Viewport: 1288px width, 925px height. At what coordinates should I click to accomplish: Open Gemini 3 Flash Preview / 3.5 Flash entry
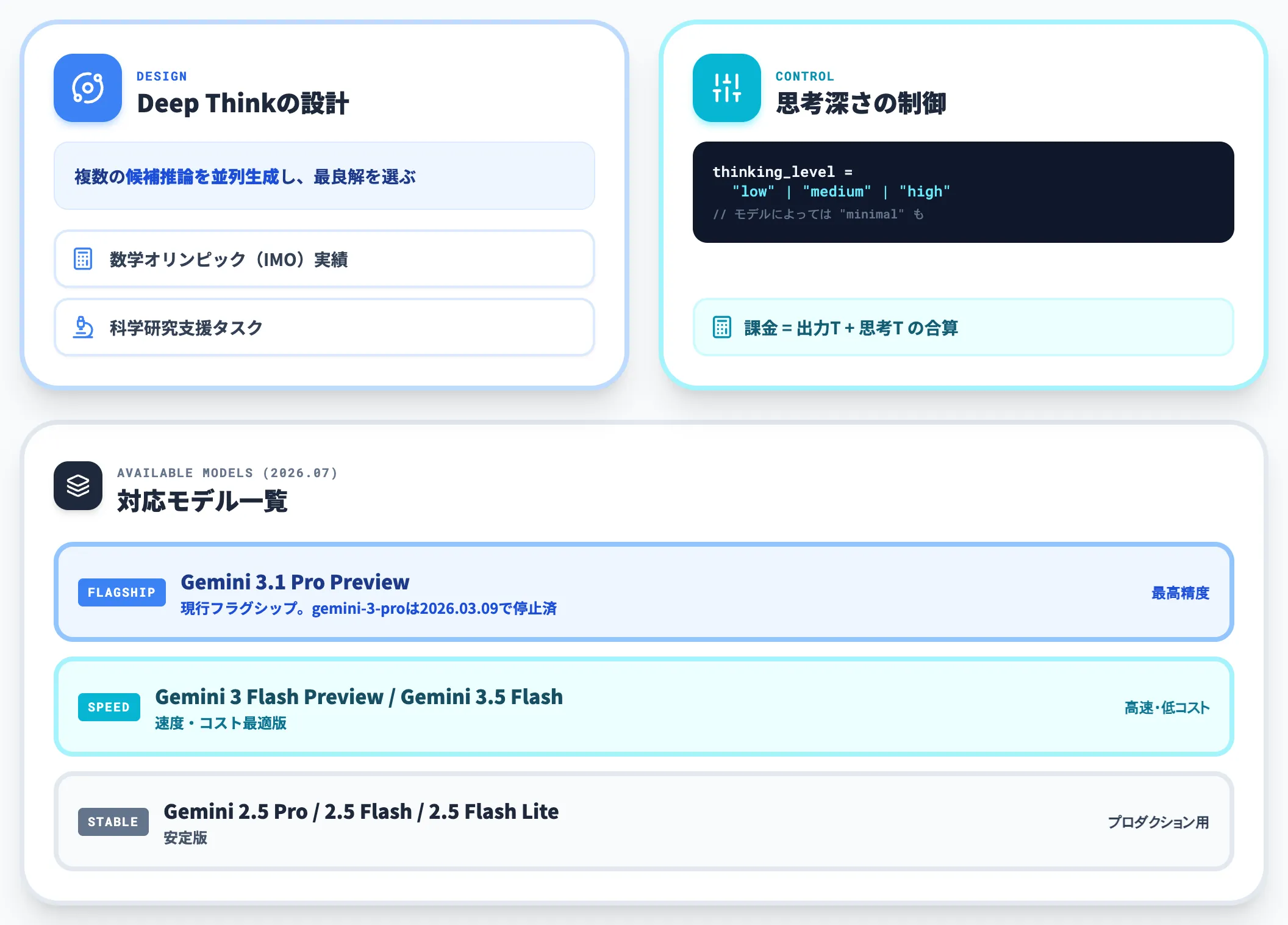coord(644,707)
